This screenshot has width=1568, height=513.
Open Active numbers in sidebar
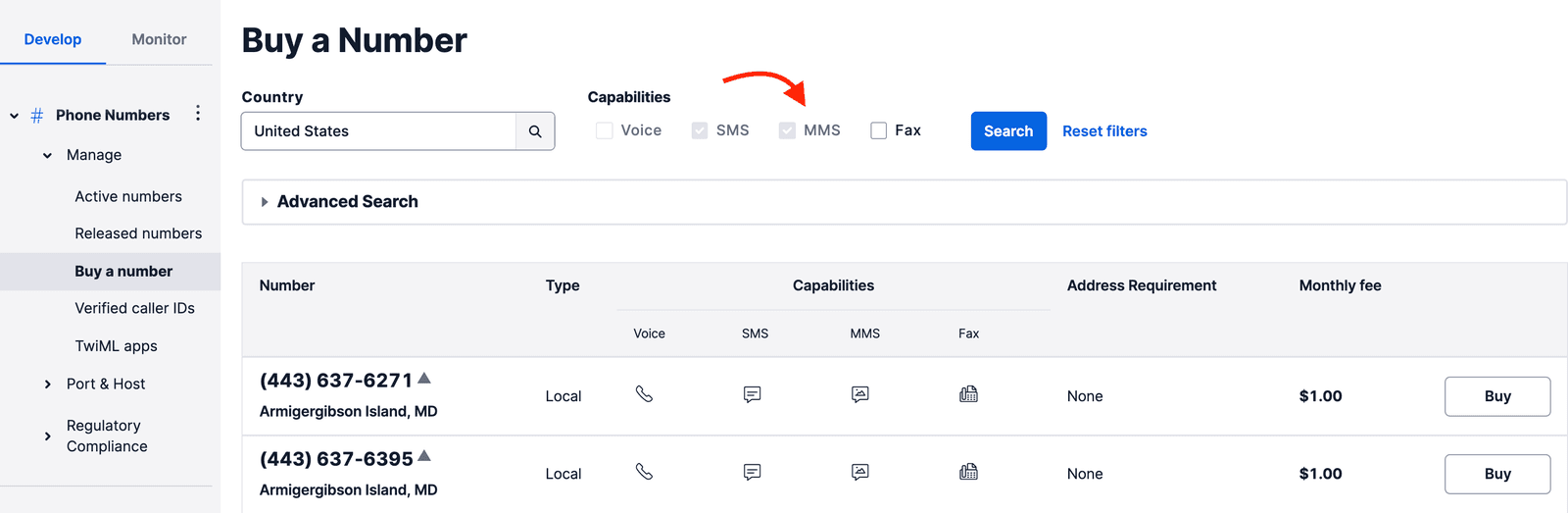[128, 196]
